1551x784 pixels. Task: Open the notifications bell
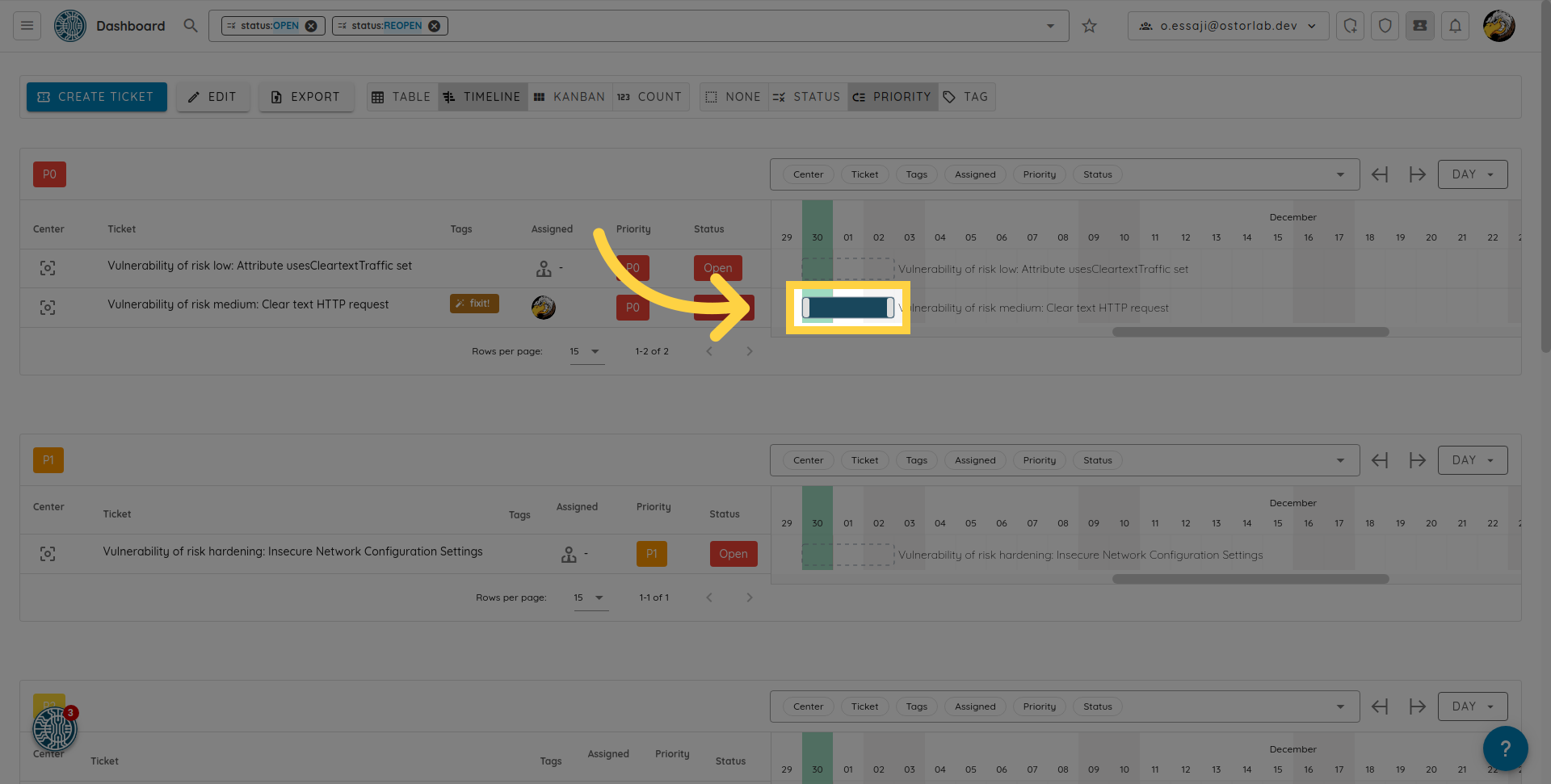1455,26
